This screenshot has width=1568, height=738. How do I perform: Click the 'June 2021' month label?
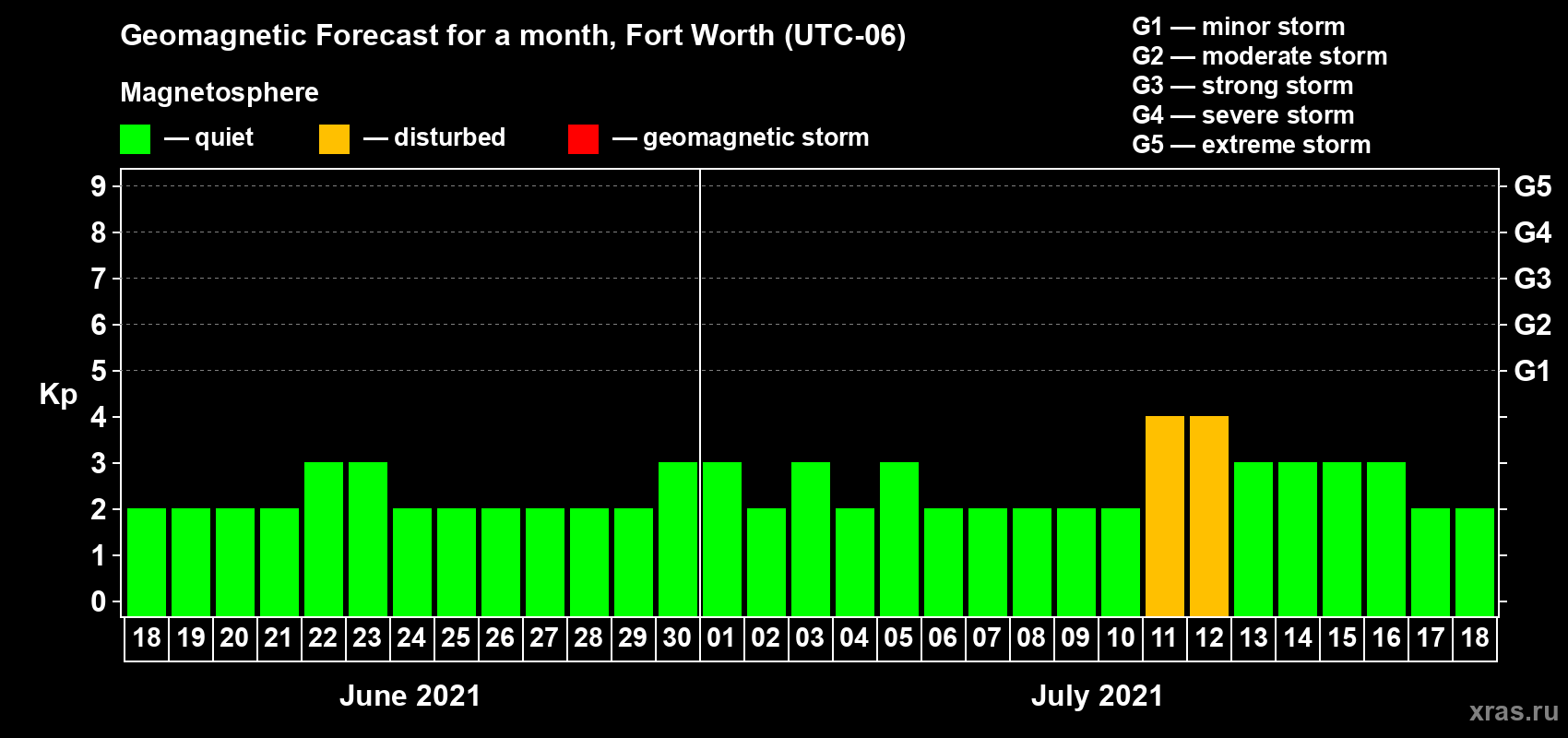pos(410,696)
